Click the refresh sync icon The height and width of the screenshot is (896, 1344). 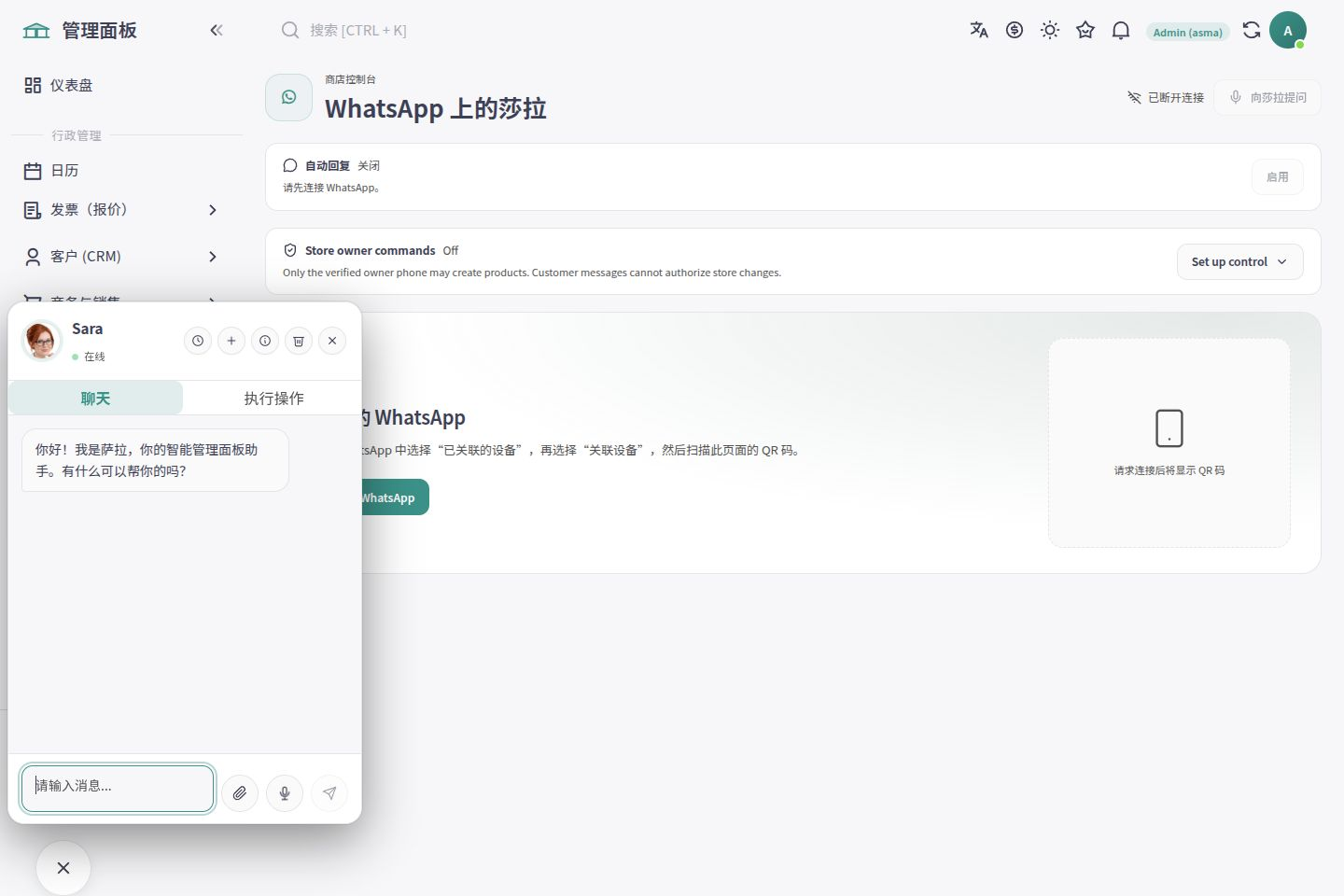click(x=1252, y=30)
